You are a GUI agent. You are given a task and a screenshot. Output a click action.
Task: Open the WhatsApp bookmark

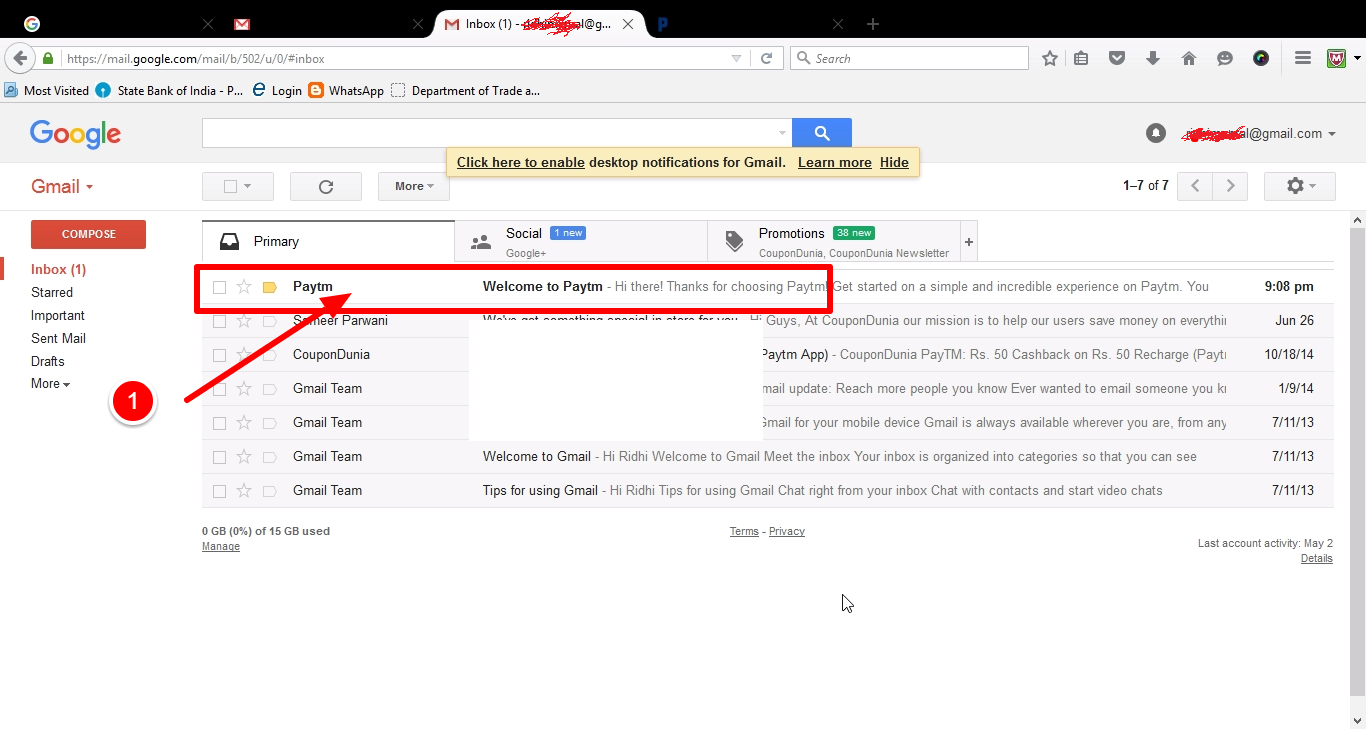(x=346, y=90)
